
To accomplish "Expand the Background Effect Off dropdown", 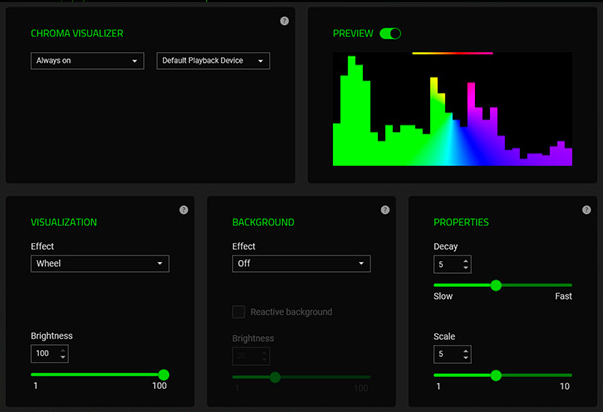I will [x=301, y=264].
